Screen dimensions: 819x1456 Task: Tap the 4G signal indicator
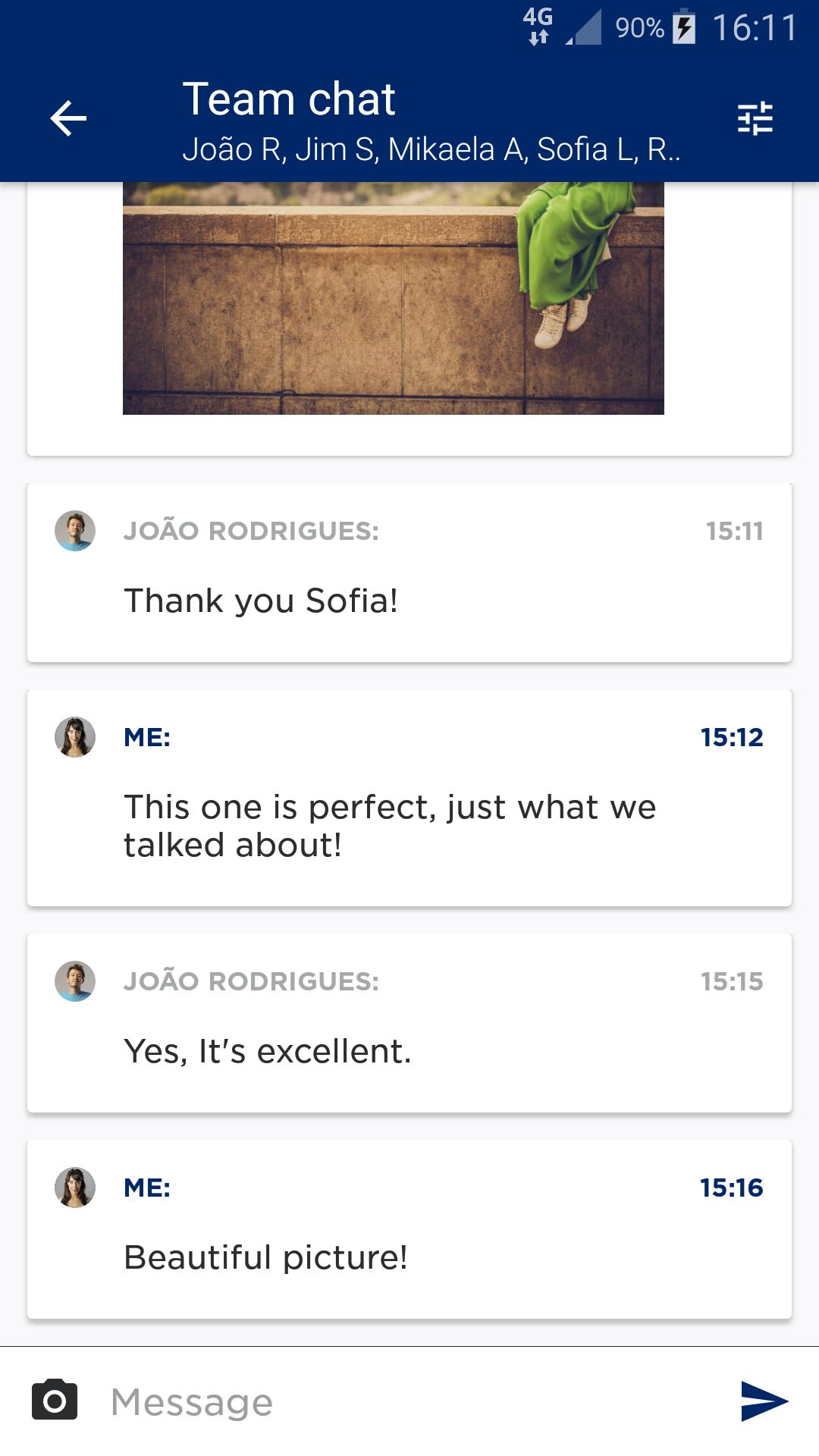[538, 26]
